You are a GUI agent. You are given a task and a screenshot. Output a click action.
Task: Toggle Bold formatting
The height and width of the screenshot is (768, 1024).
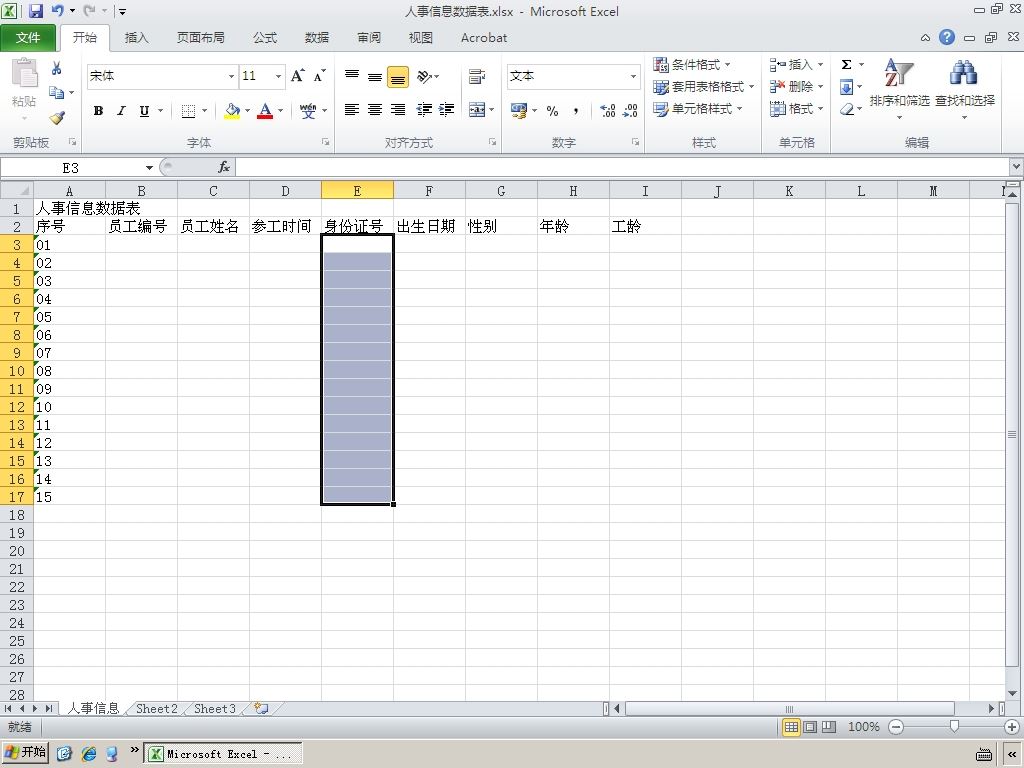click(x=98, y=111)
